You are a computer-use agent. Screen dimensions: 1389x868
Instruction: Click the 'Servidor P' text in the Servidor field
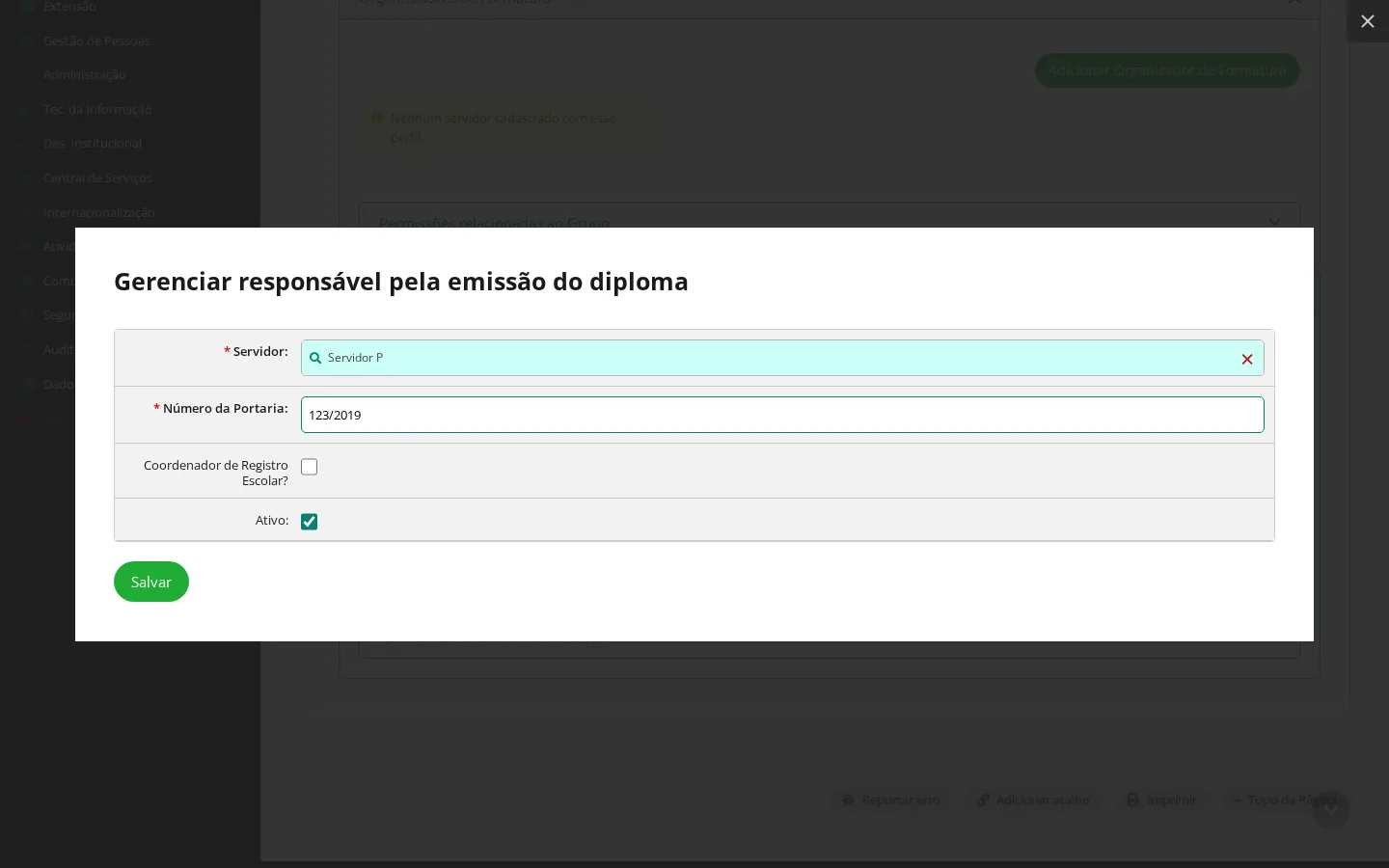click(355, 358)
